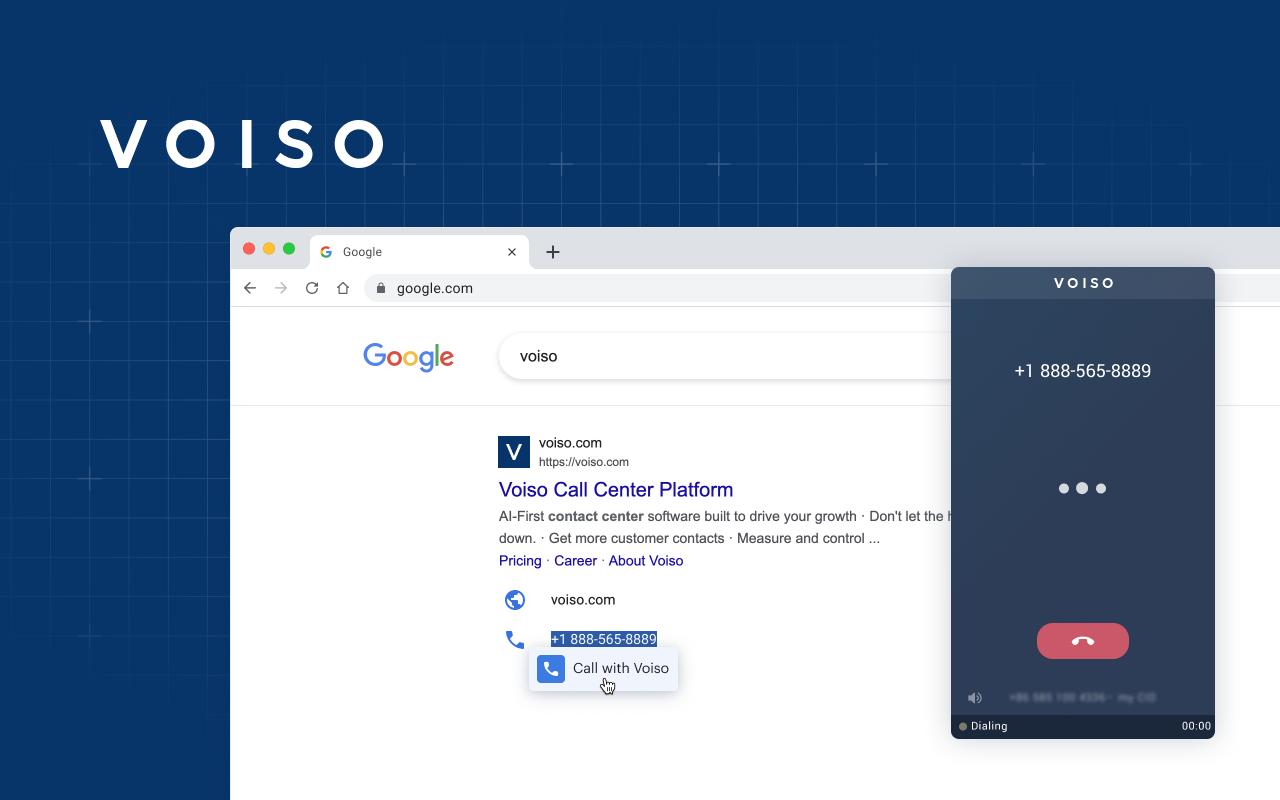Open the About Voiso sitelink
The height and width of the screenshot is (800, 1280).
646,561
